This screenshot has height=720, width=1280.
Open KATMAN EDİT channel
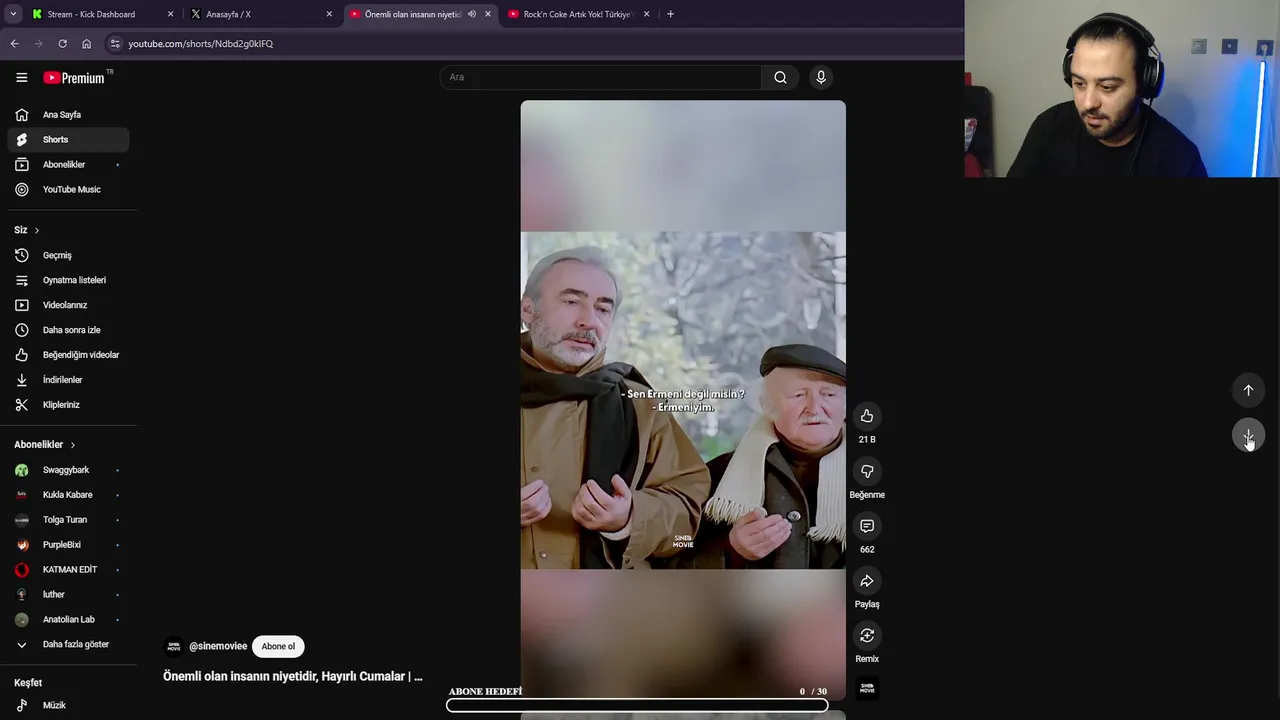68,570
